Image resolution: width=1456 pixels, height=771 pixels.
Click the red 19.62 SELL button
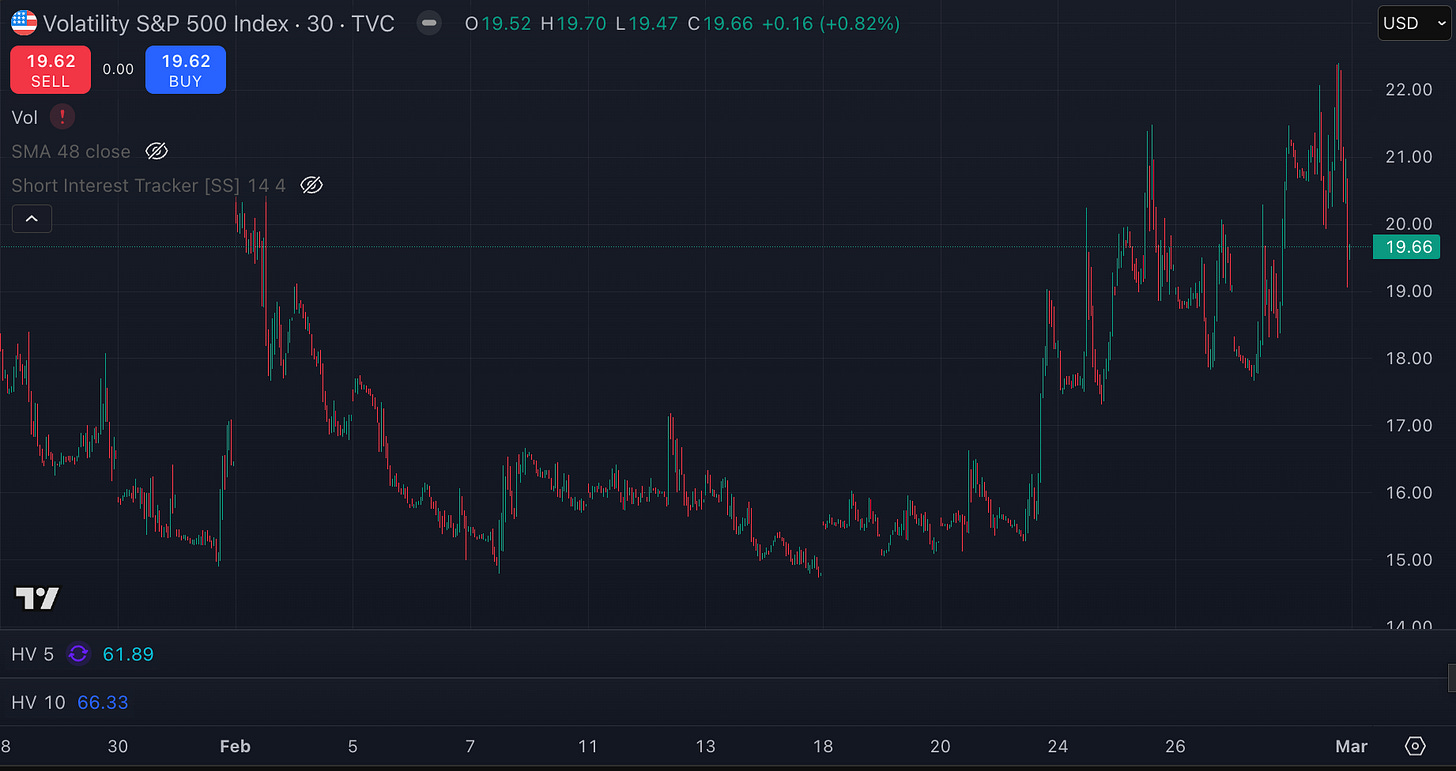(x=50, y=70)
